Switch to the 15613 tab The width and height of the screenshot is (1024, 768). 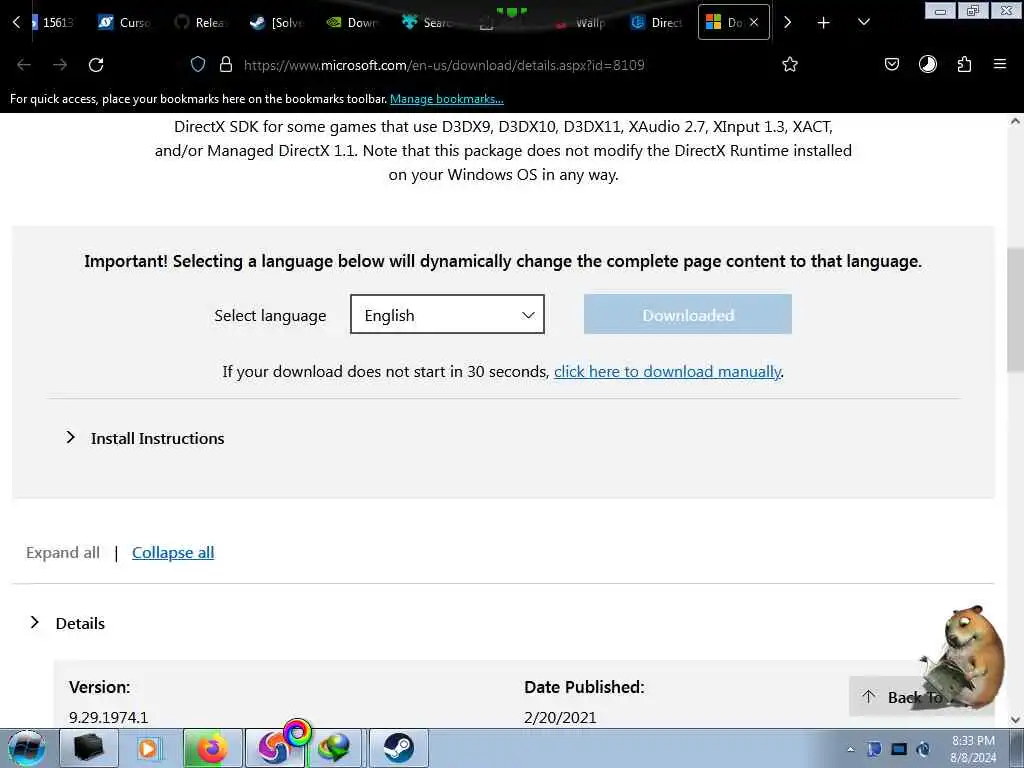(x=52, y=22)
